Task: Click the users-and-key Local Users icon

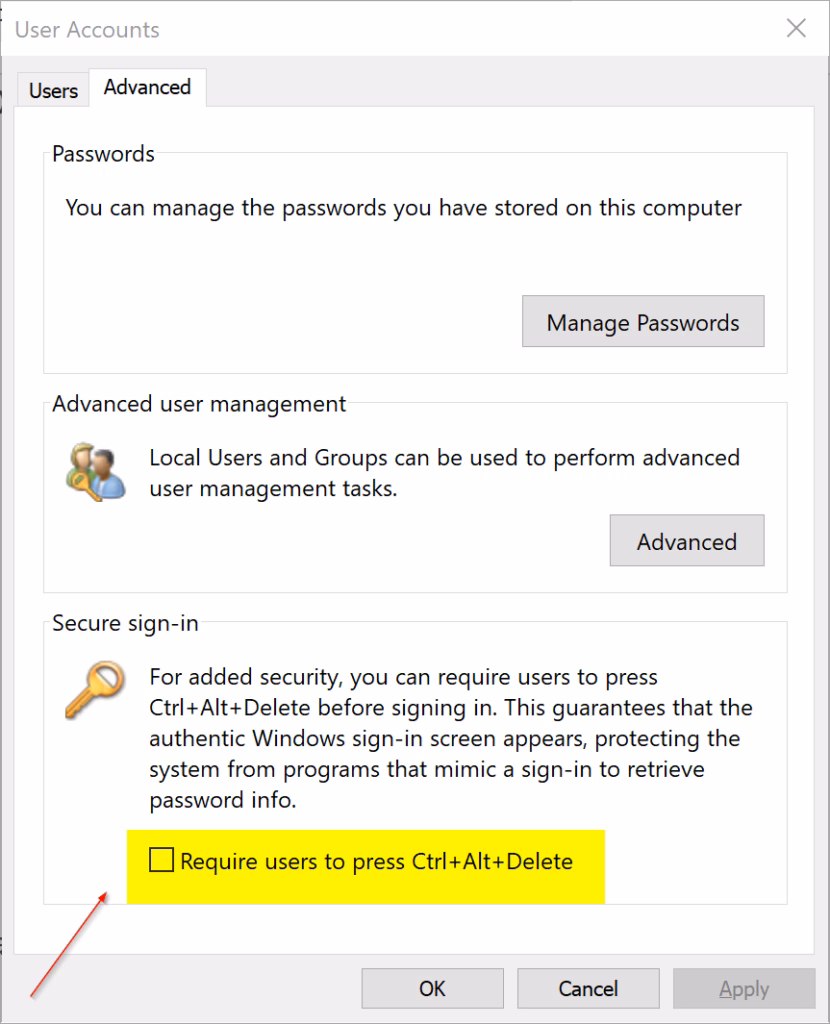Action: pos(95,472)
